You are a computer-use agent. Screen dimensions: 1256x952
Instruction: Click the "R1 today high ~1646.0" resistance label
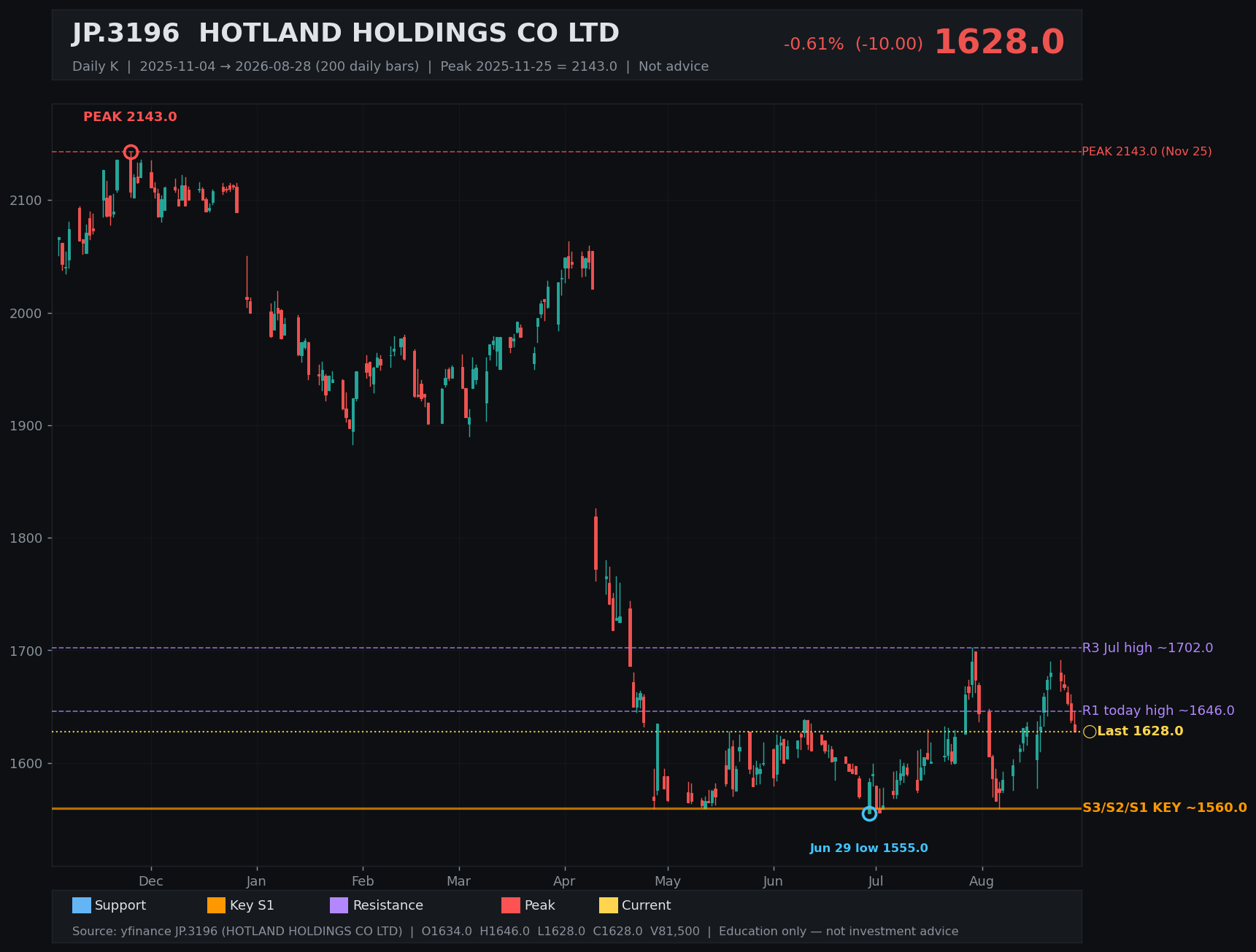tap(1158, 711)
